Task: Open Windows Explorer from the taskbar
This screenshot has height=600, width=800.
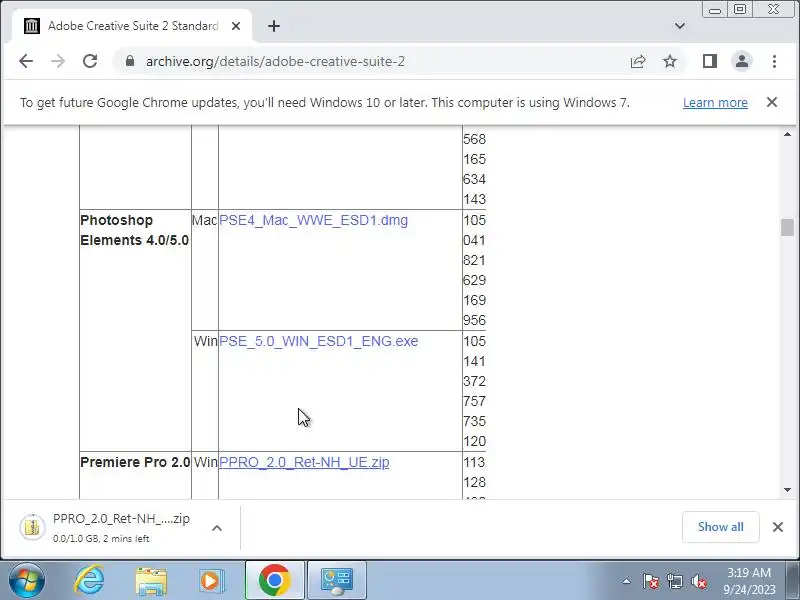Action: [x=151, y=581]
